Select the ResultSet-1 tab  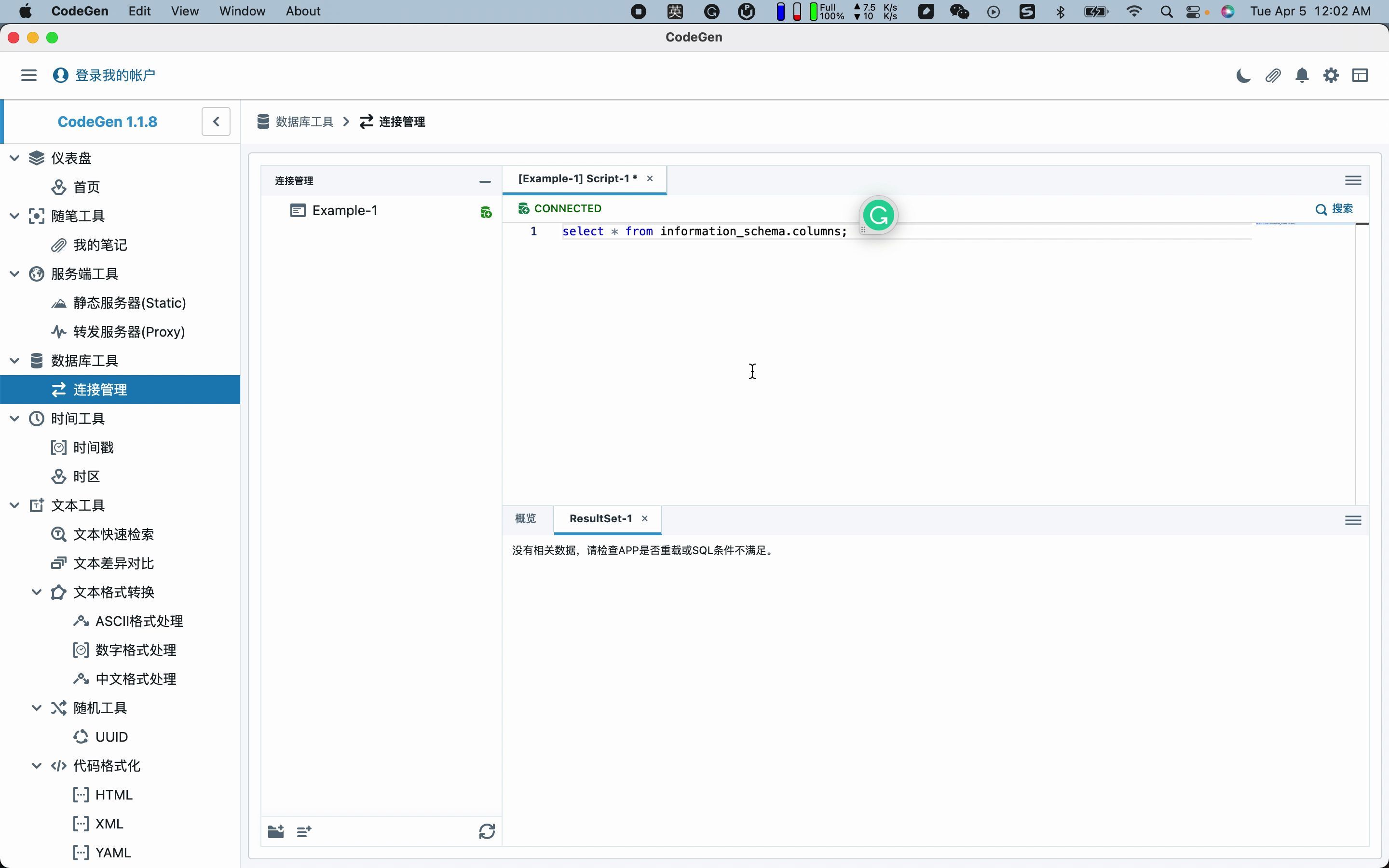600,518
